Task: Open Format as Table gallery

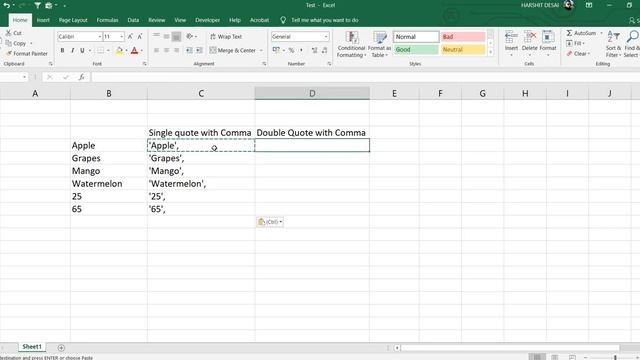Action: click(x=379, y=44)
